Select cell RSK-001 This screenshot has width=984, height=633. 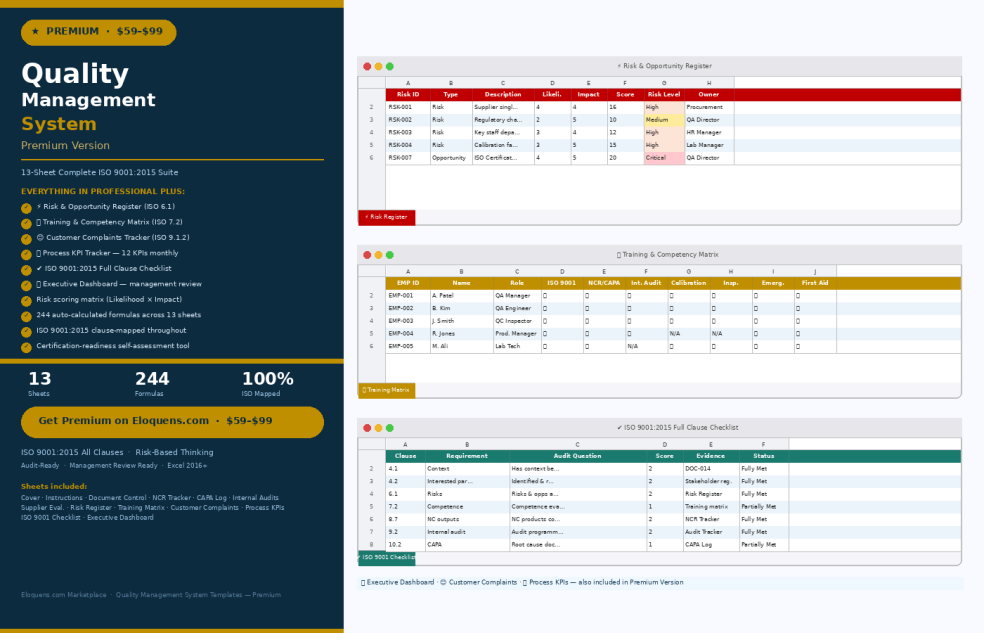[x=408, y=108]
